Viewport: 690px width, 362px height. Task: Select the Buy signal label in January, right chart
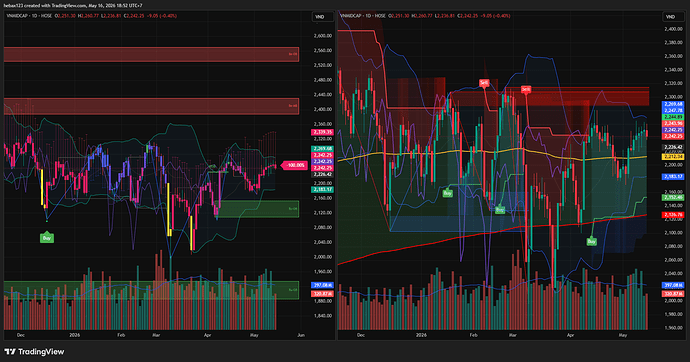pos(448,193)
